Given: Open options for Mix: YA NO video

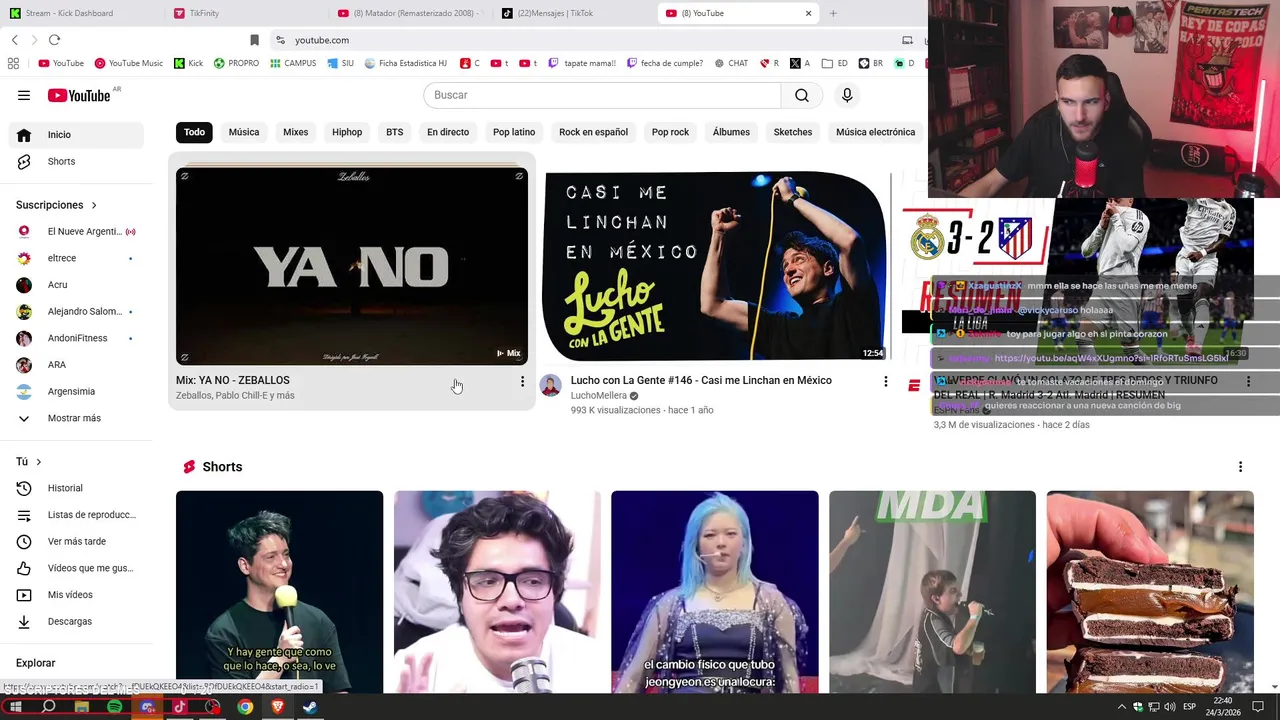Looking at the screenshot, I should tap(522, 381).
